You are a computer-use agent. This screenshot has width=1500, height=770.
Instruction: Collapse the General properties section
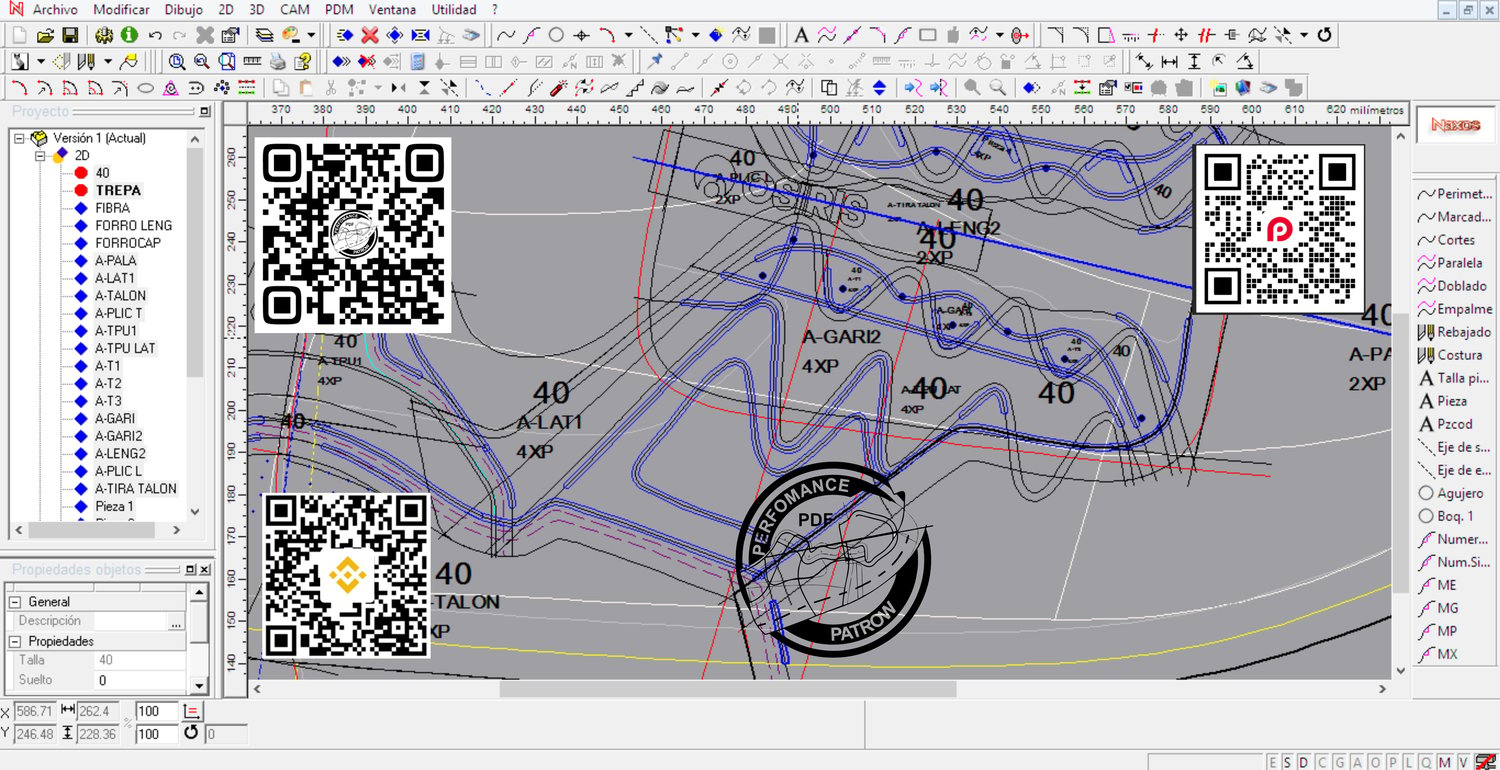coord(15,602)
